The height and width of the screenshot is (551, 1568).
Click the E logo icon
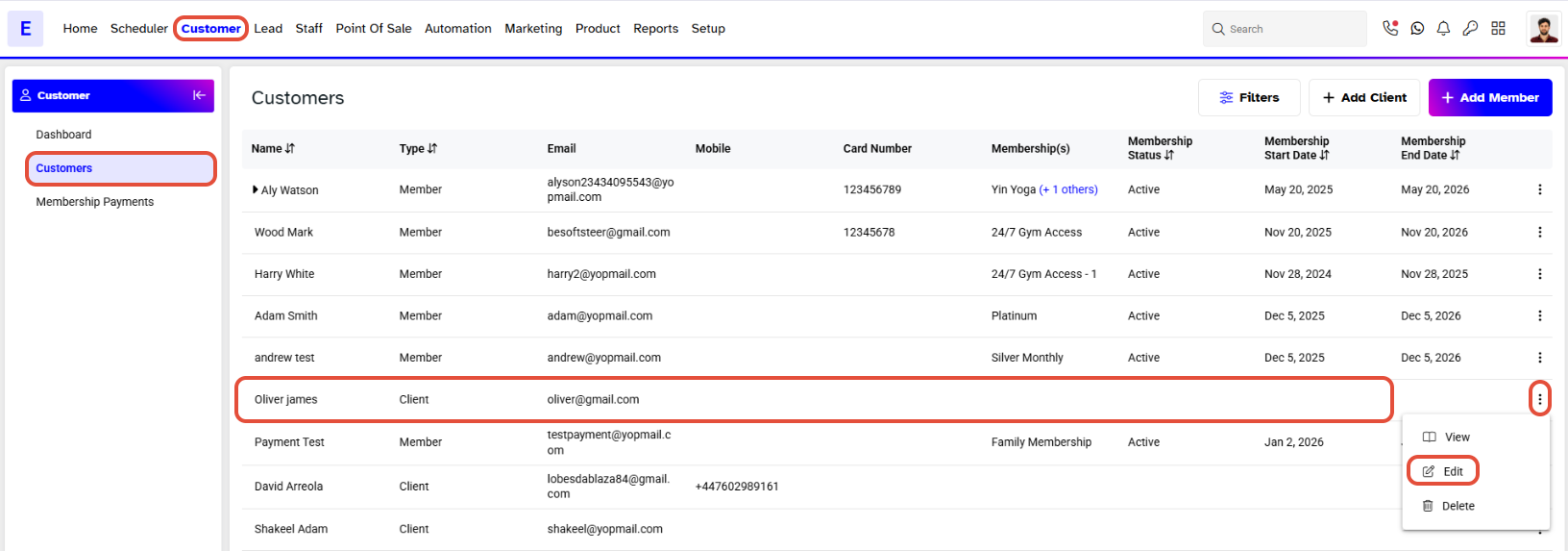click(25, 29)
